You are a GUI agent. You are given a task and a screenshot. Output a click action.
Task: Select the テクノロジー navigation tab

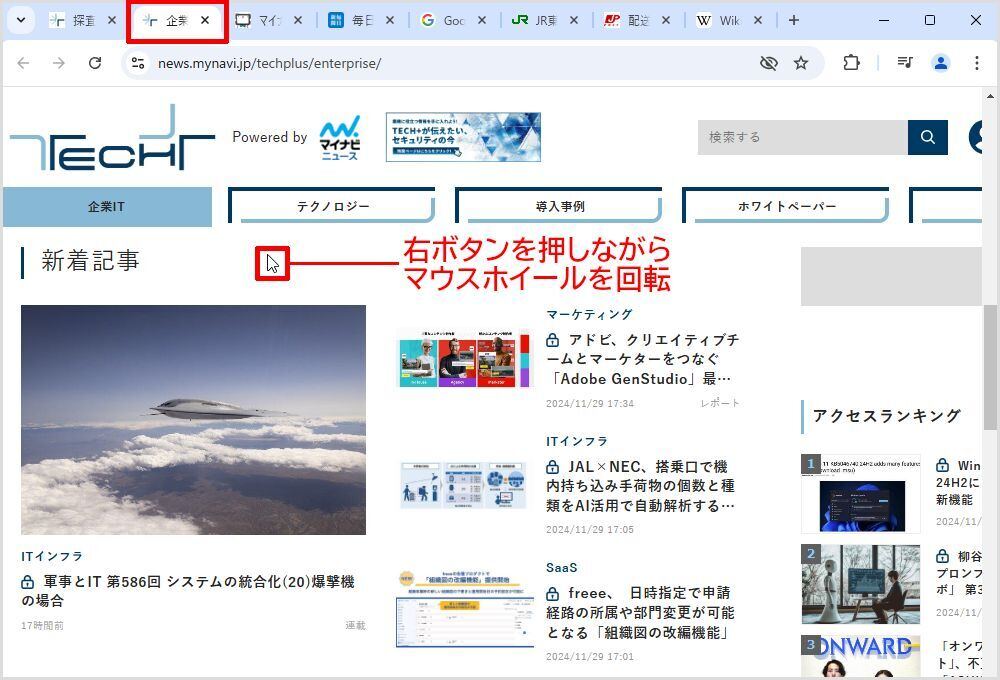coord(332,207)
